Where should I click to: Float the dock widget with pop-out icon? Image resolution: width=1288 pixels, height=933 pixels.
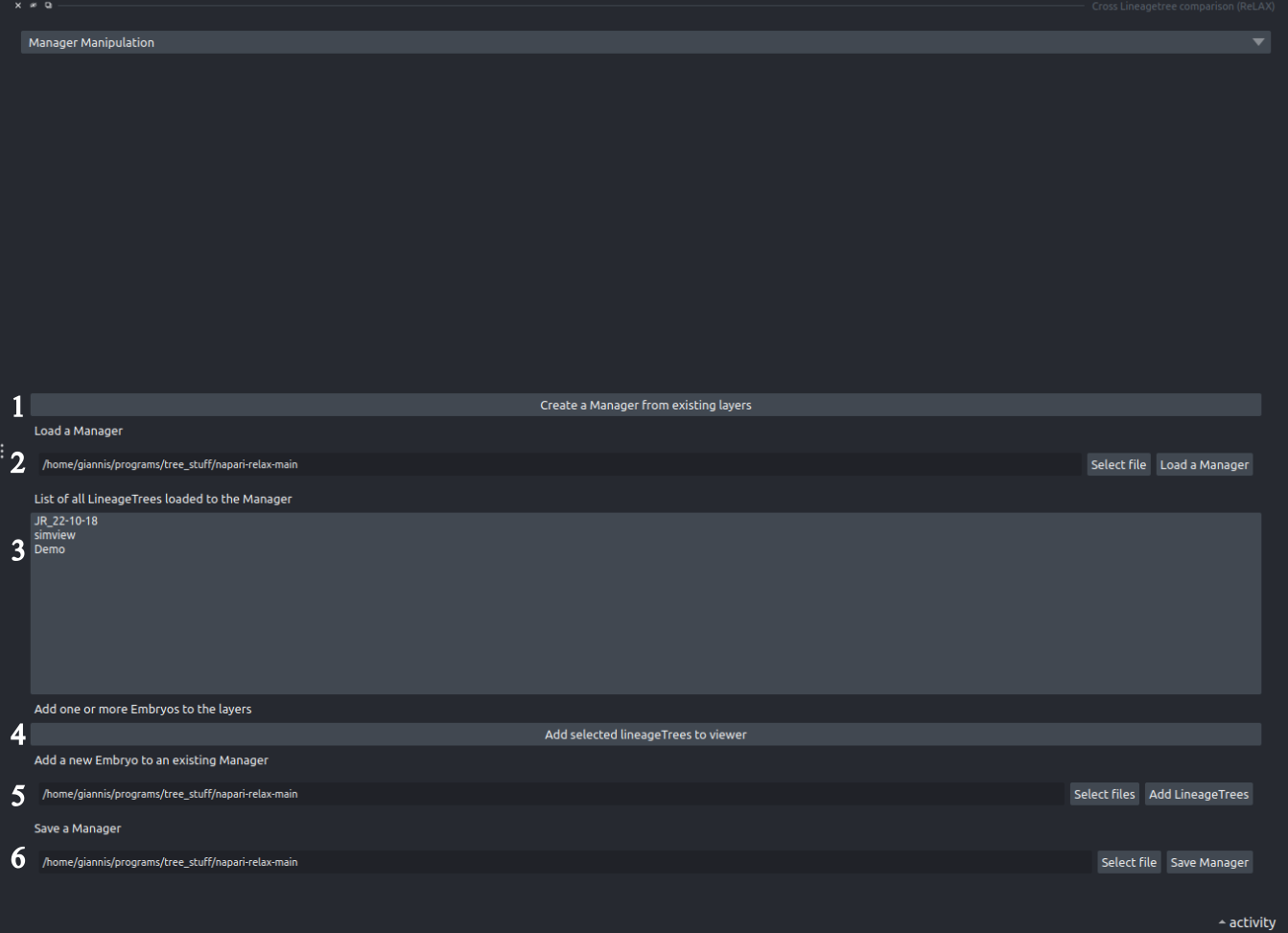click(x=48, y=6)
